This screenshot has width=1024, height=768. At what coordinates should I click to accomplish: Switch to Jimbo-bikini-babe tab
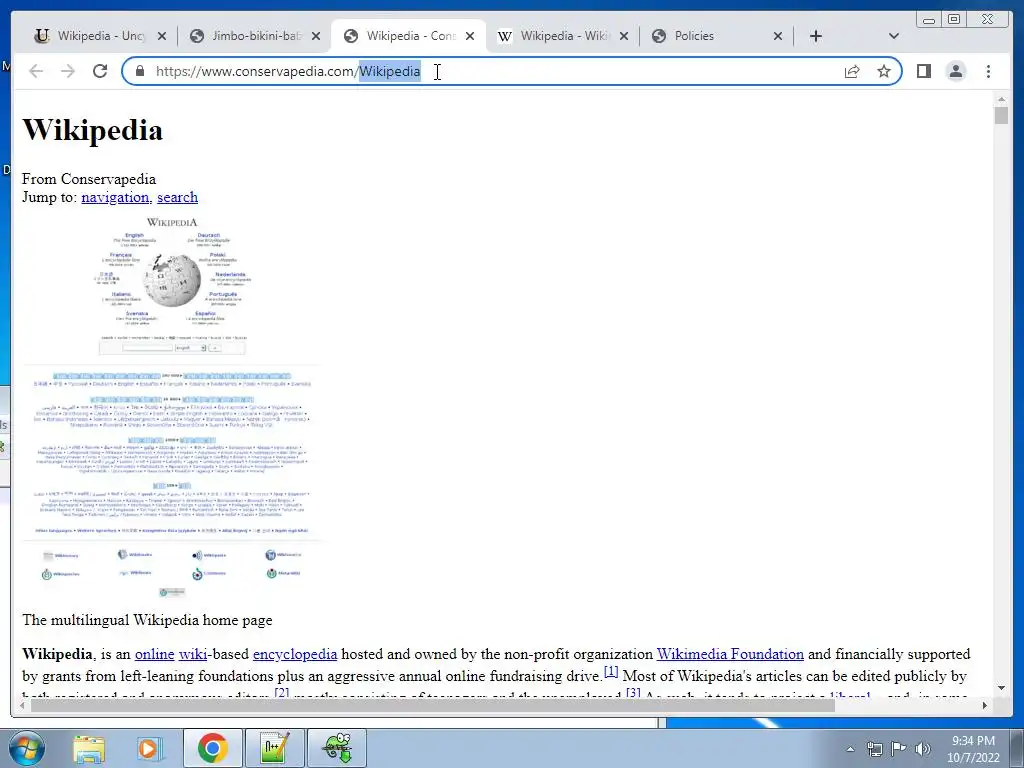coord(255,36)
